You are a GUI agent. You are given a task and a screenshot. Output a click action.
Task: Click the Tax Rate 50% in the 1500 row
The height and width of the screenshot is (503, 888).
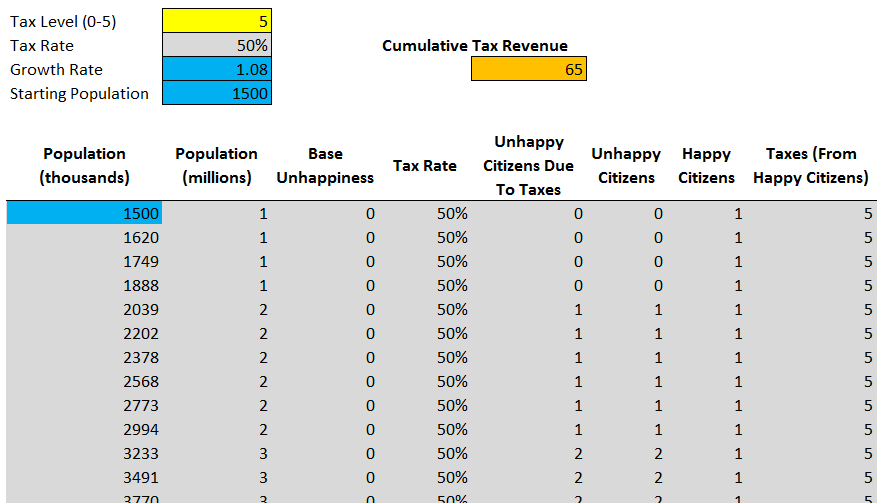coord(452,214)
